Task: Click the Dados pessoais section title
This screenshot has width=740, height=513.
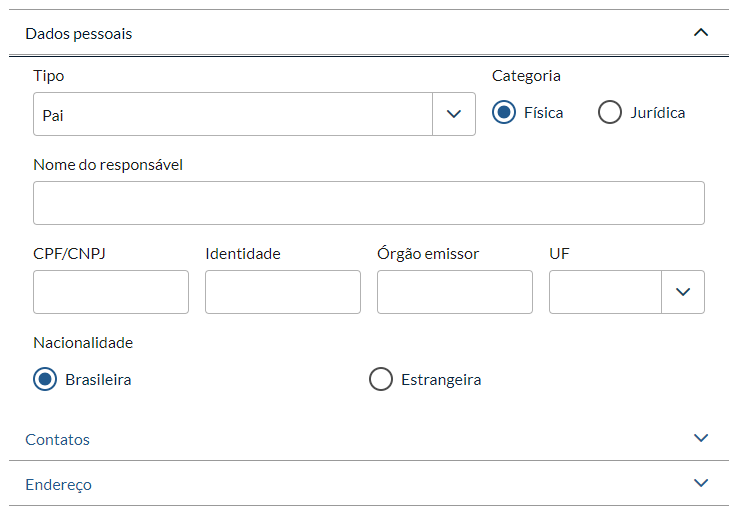Action: click(79, 34)
